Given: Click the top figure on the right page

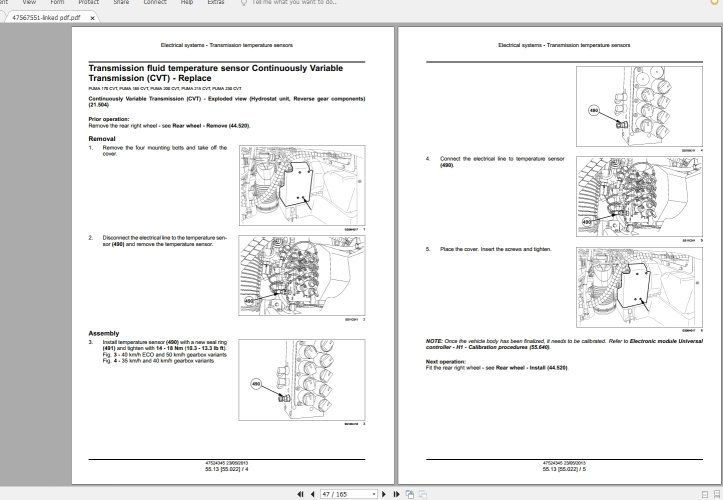Looking at the screenshot, I should (639, 106).
